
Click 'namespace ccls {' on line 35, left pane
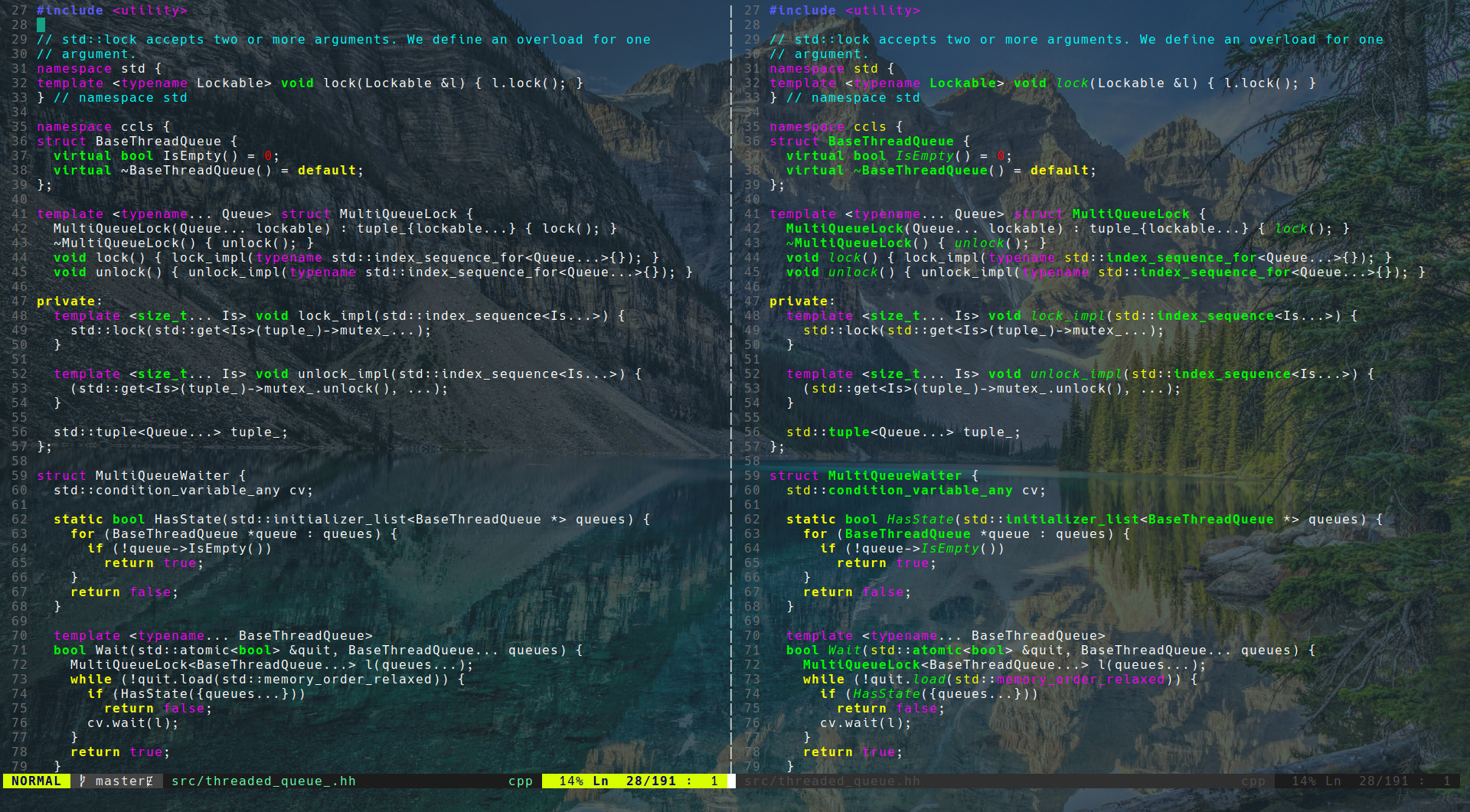tap(103, 126)
